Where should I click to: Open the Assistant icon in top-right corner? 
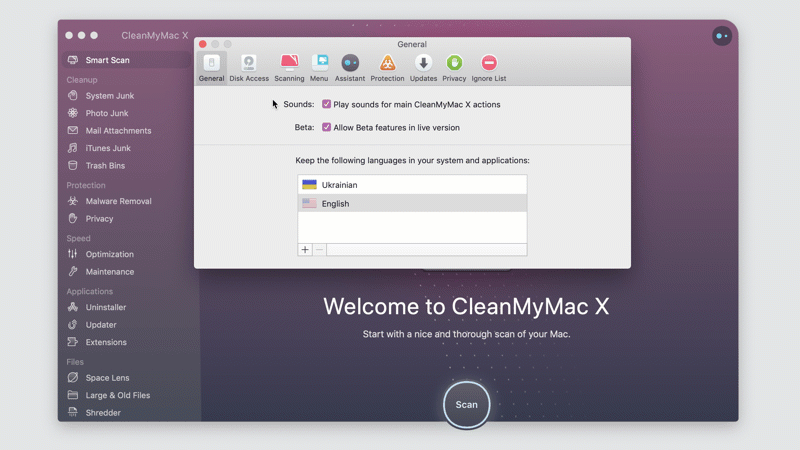(x=722, y=36)
